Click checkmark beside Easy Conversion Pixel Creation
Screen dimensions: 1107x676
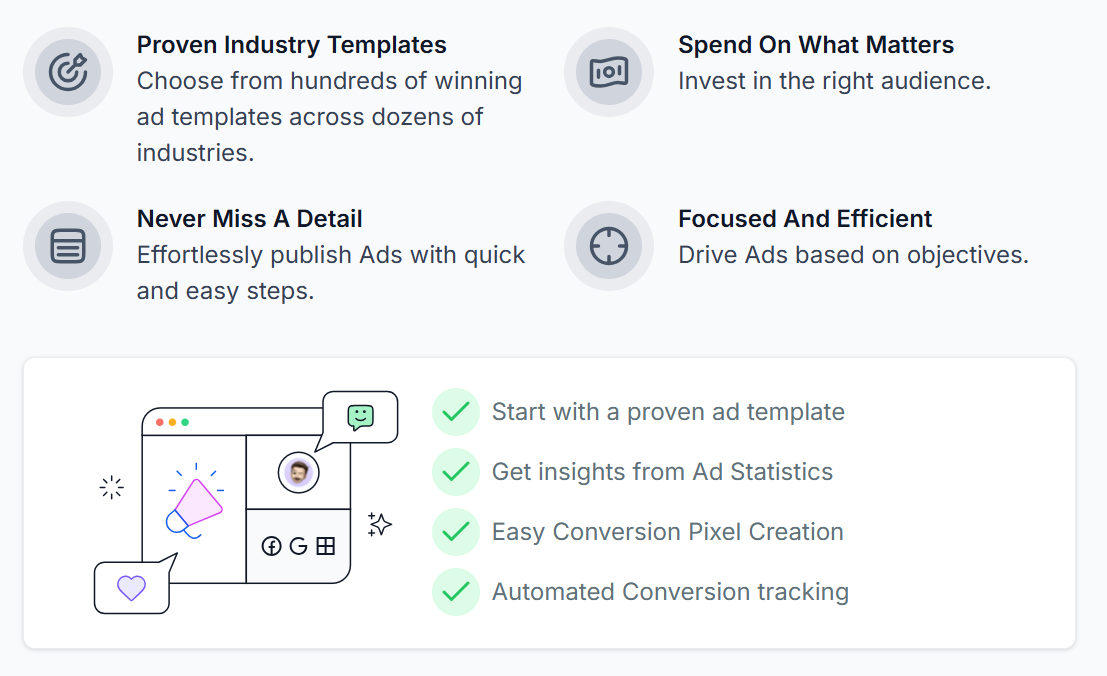[456, 532]
